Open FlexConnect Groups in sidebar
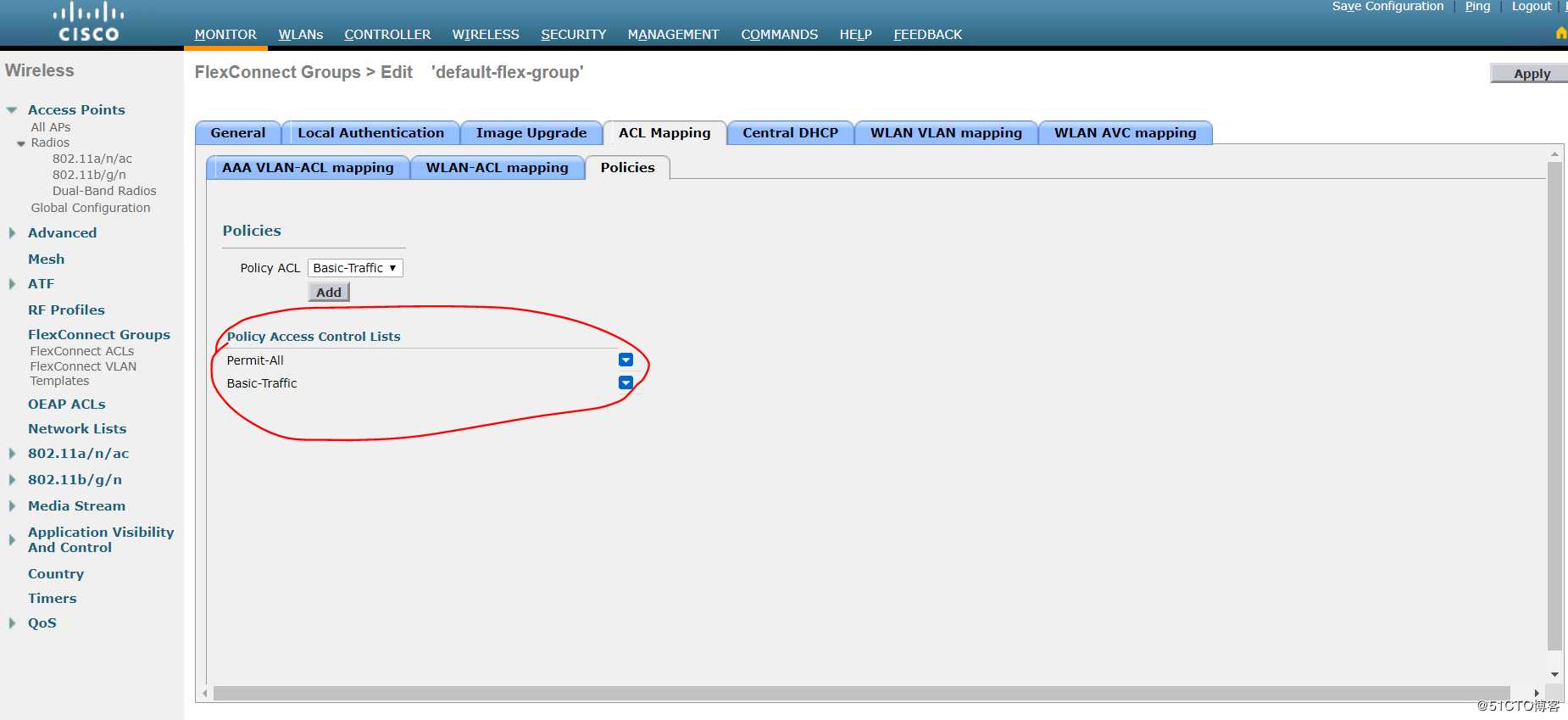Screen dimensions: 1568x720 tap(99, 334)
